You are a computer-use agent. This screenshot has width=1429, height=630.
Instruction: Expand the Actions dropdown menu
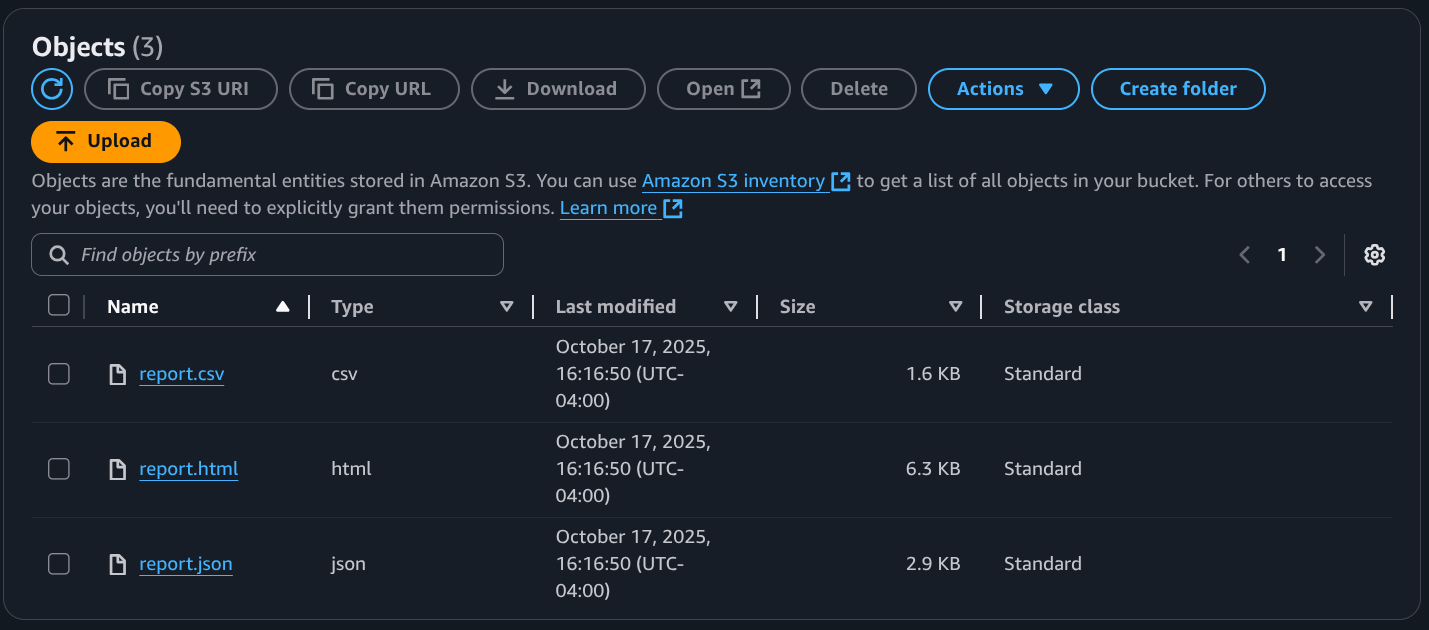1003,89
